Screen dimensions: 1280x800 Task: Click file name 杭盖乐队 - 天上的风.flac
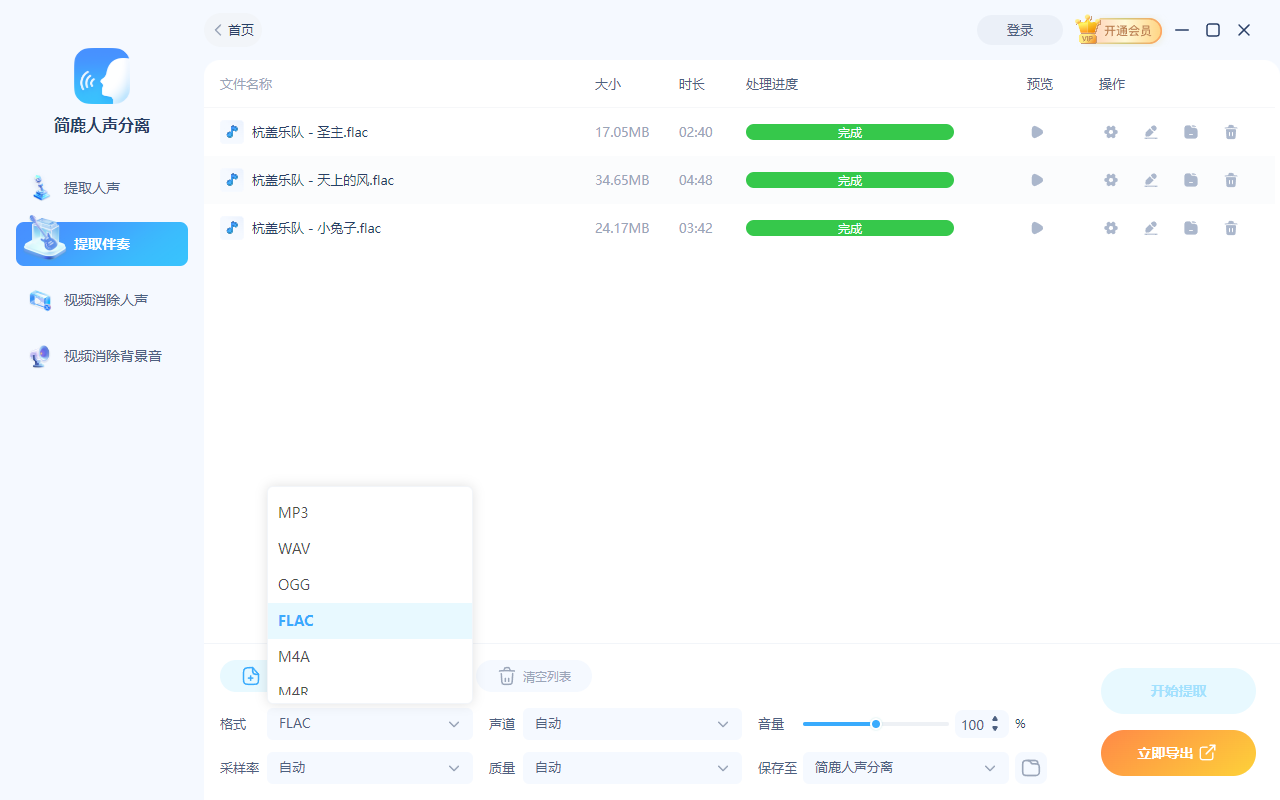click(x=323, y=180)
